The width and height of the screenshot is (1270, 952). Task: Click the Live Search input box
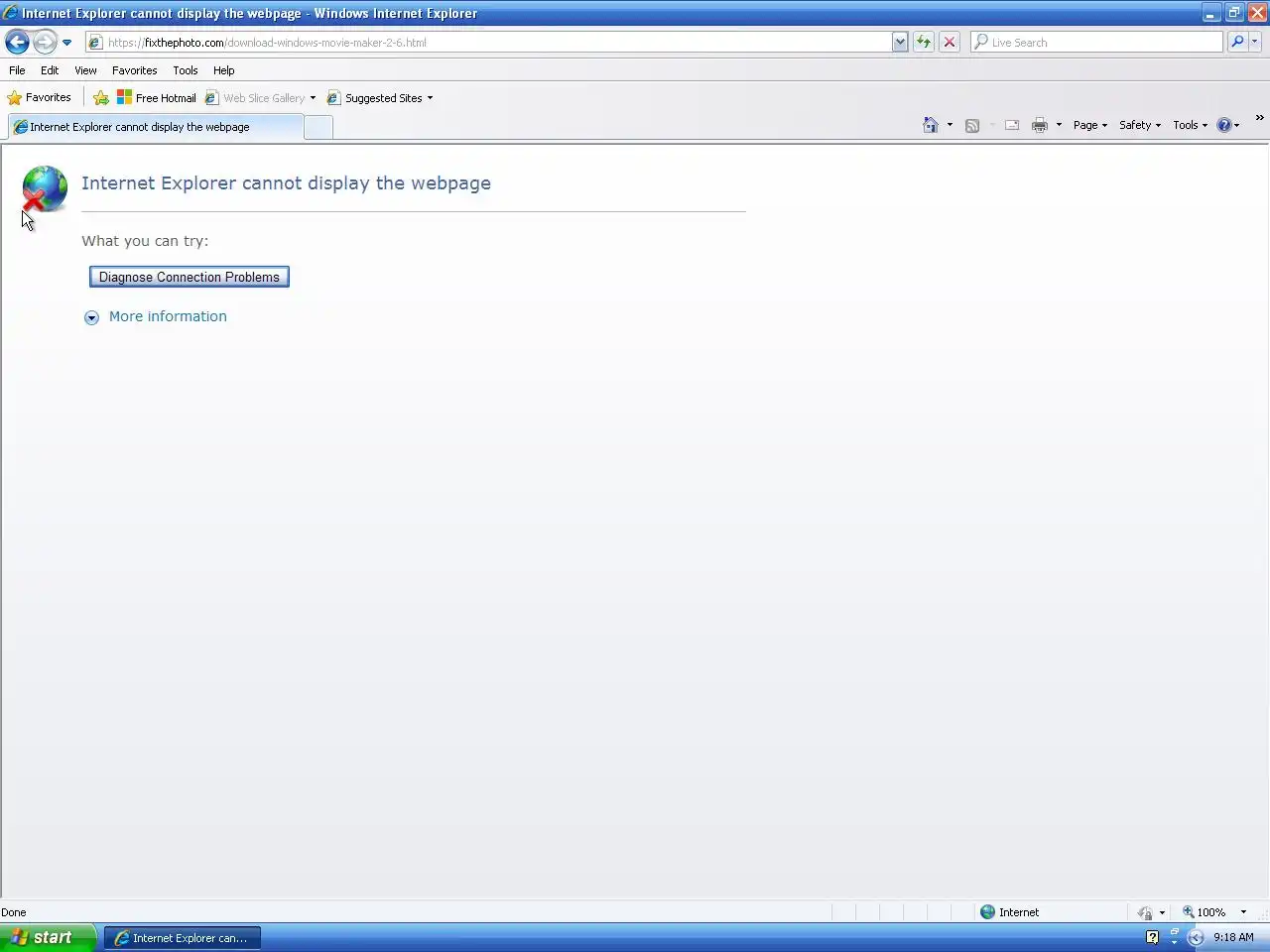pyautogui.click(x=1096, y=42)
